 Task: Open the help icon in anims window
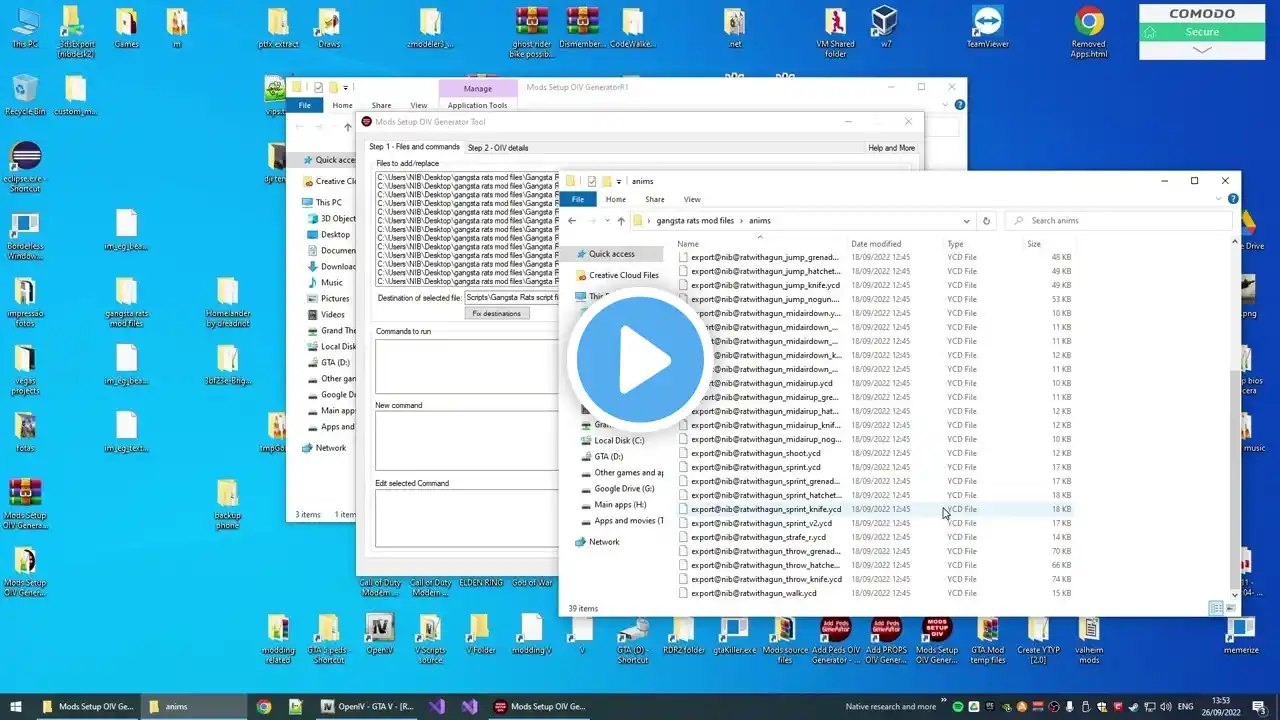pyautogui.click(x=1232, y=199)
